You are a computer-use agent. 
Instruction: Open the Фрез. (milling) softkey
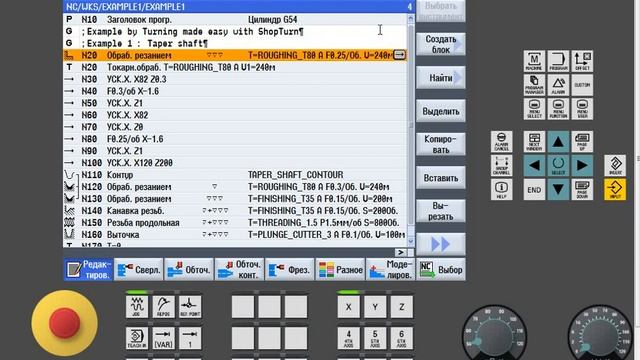pos(290,269)
